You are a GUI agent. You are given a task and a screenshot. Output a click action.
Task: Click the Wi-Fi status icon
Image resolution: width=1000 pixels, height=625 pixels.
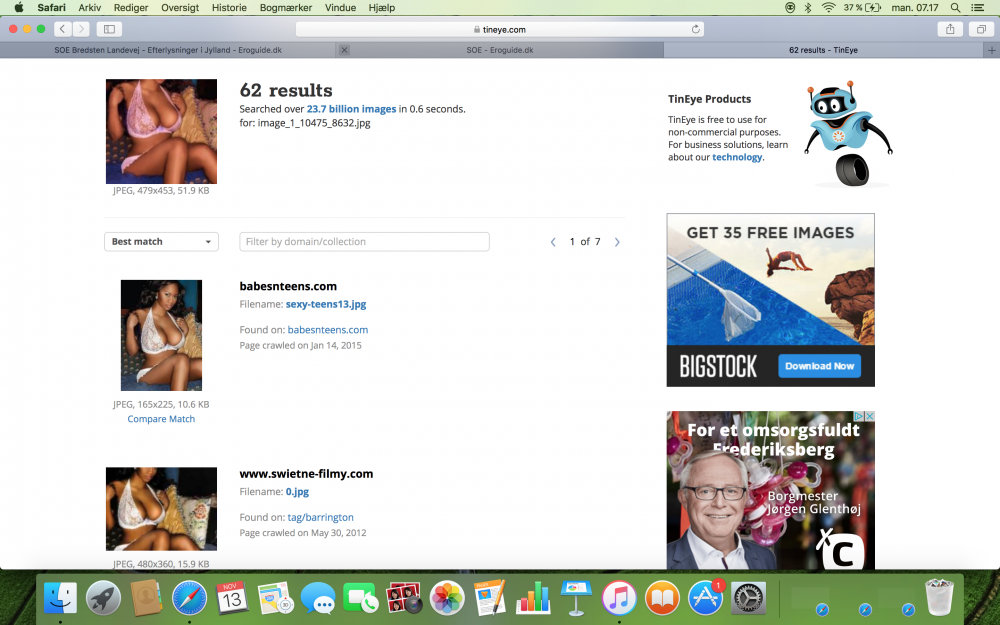(x=828, y=8)
